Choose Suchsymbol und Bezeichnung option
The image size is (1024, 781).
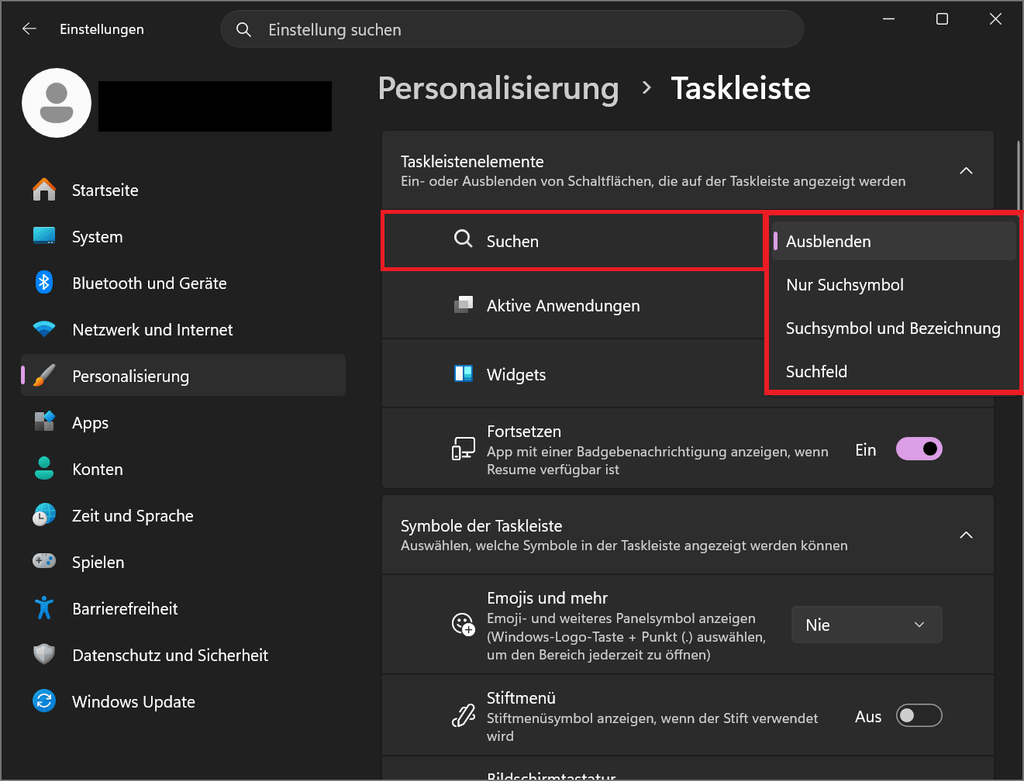point(894,328)
